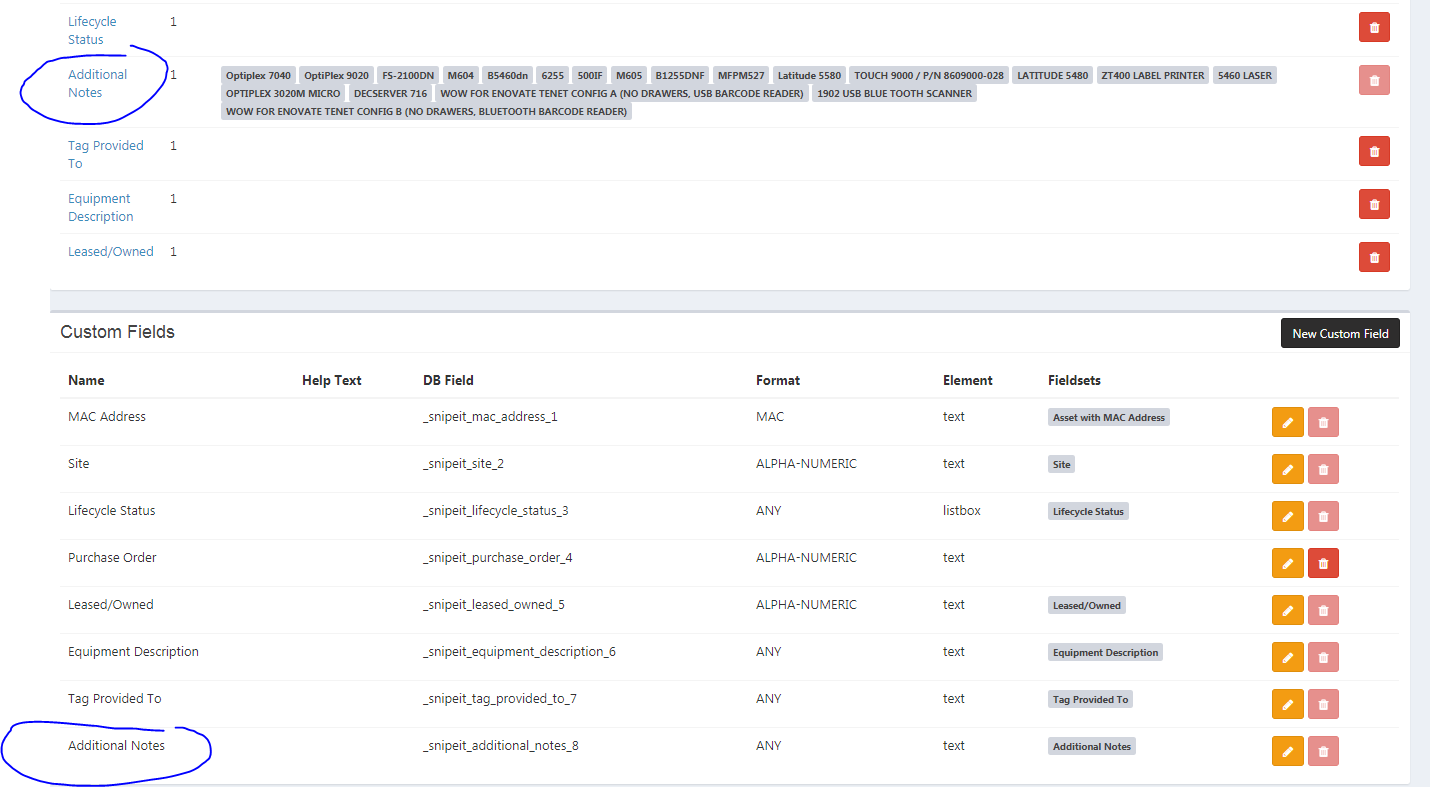Open the Tag Provided To fieldset link
Viewport: 1430px width, 787px height.
[x=106, y=154]
